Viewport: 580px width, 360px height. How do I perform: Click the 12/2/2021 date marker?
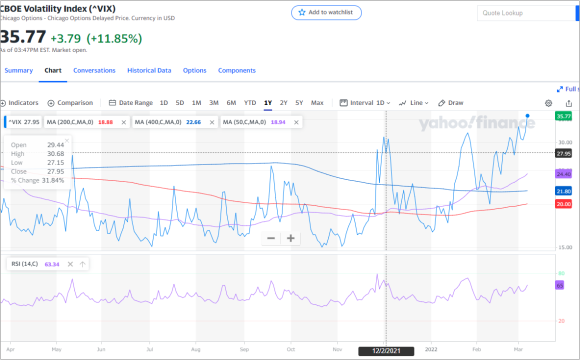point(386,351)
